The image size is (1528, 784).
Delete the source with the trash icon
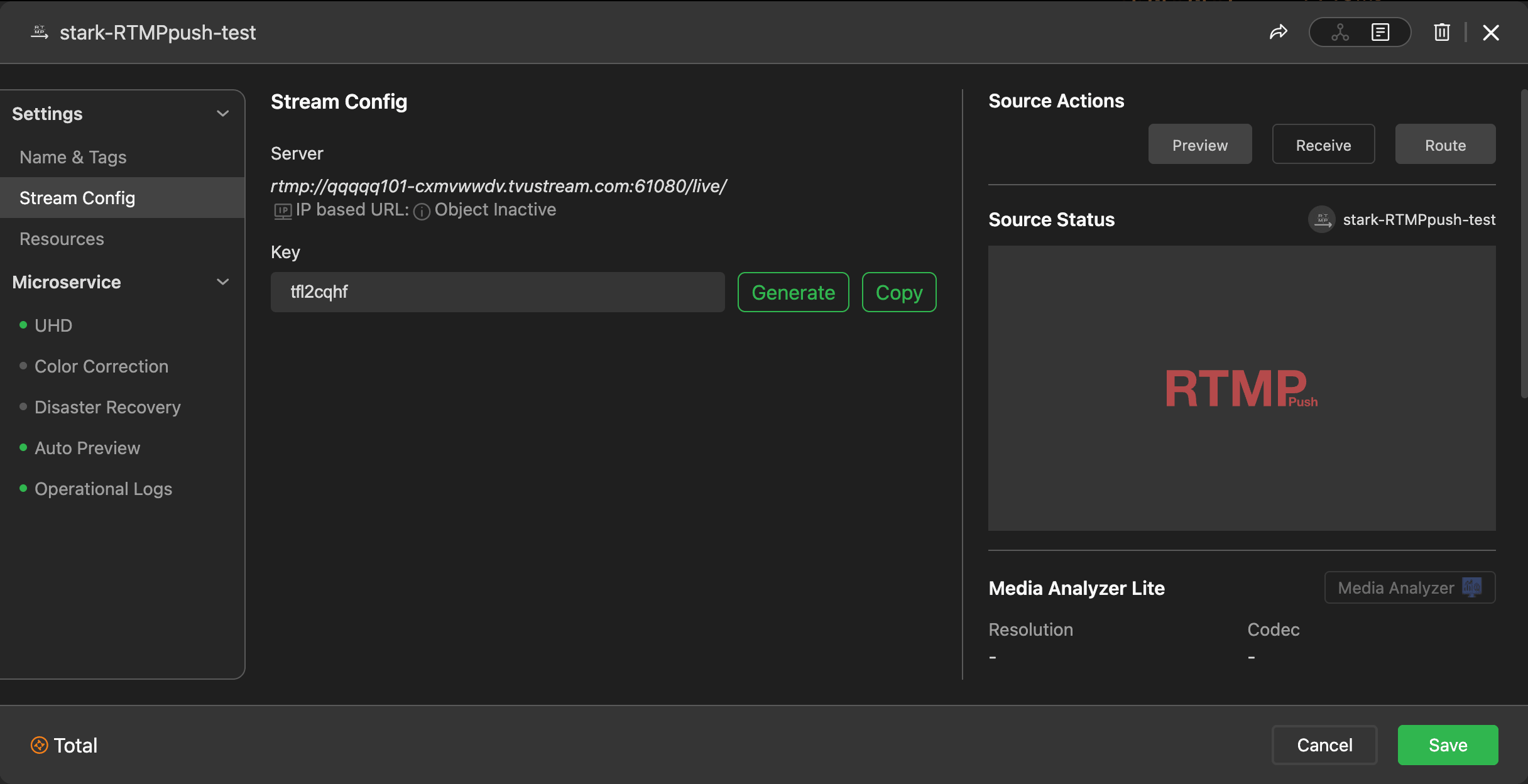coord(1442,32)
